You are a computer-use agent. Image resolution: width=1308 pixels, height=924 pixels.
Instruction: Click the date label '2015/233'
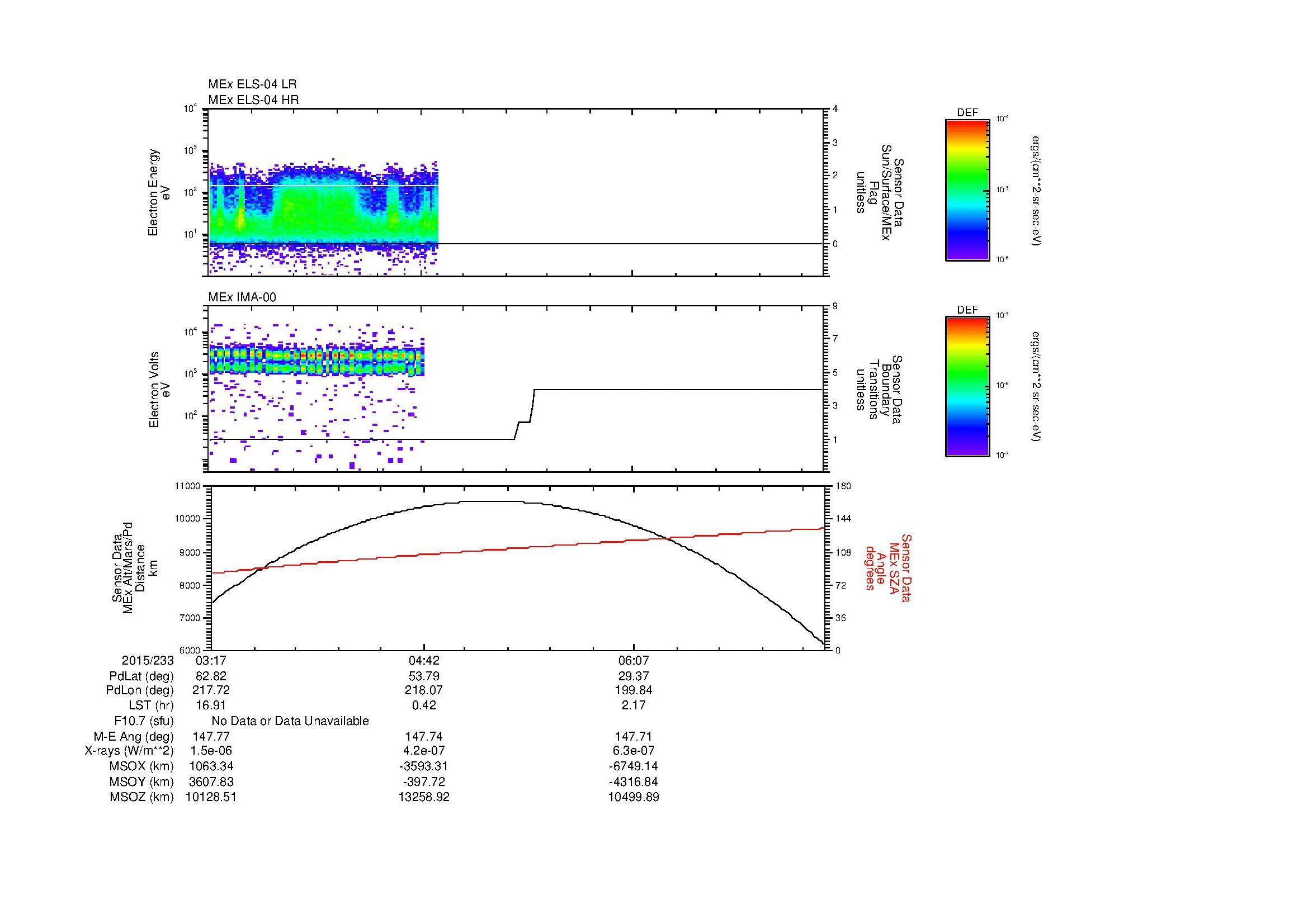pos(148,660)
